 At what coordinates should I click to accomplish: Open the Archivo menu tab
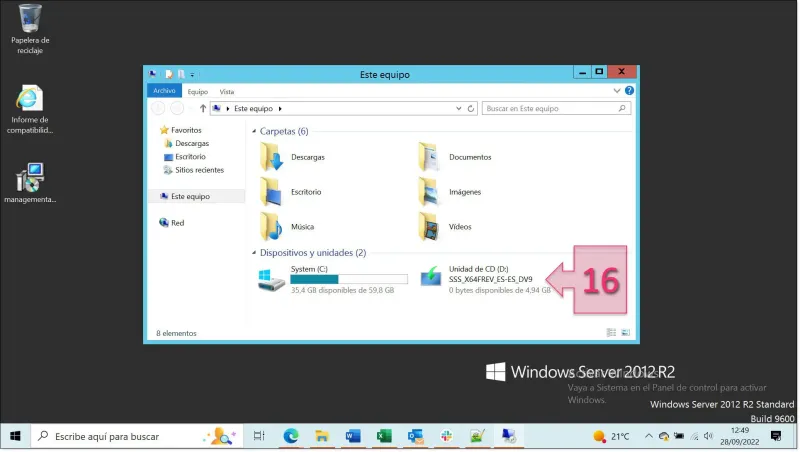tap(164, 91)
